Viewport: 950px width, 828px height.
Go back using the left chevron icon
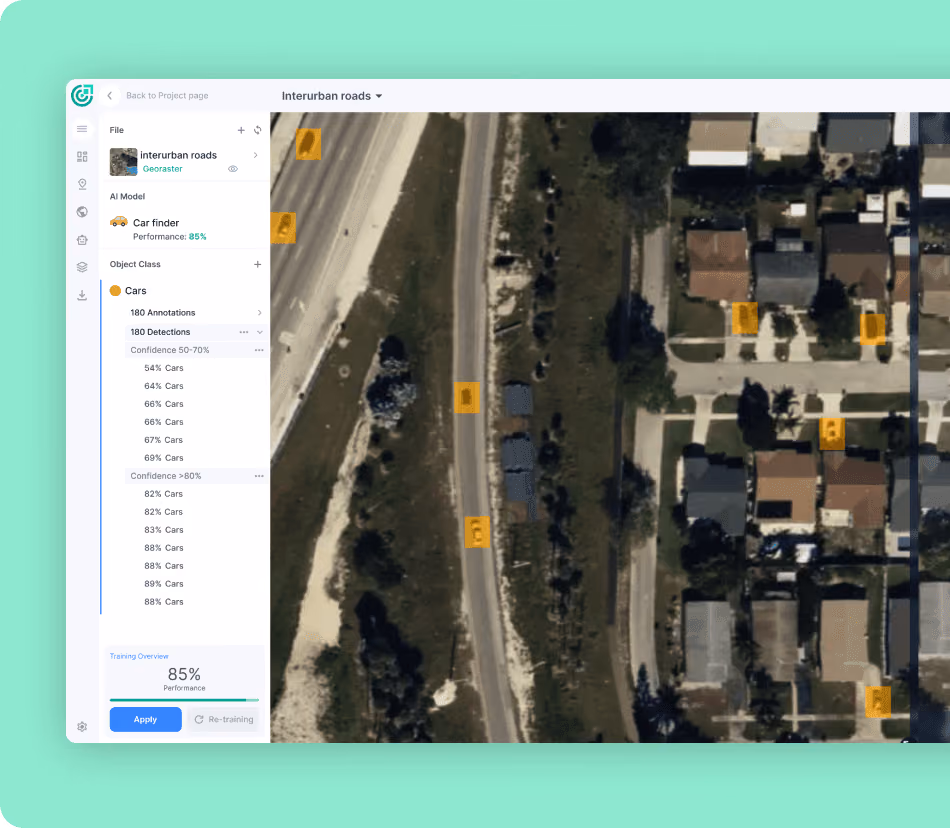click(110, 96)
